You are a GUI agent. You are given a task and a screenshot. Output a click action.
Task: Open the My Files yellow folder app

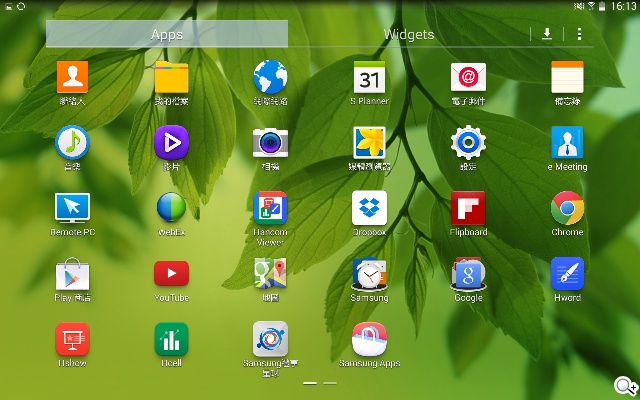171,77
